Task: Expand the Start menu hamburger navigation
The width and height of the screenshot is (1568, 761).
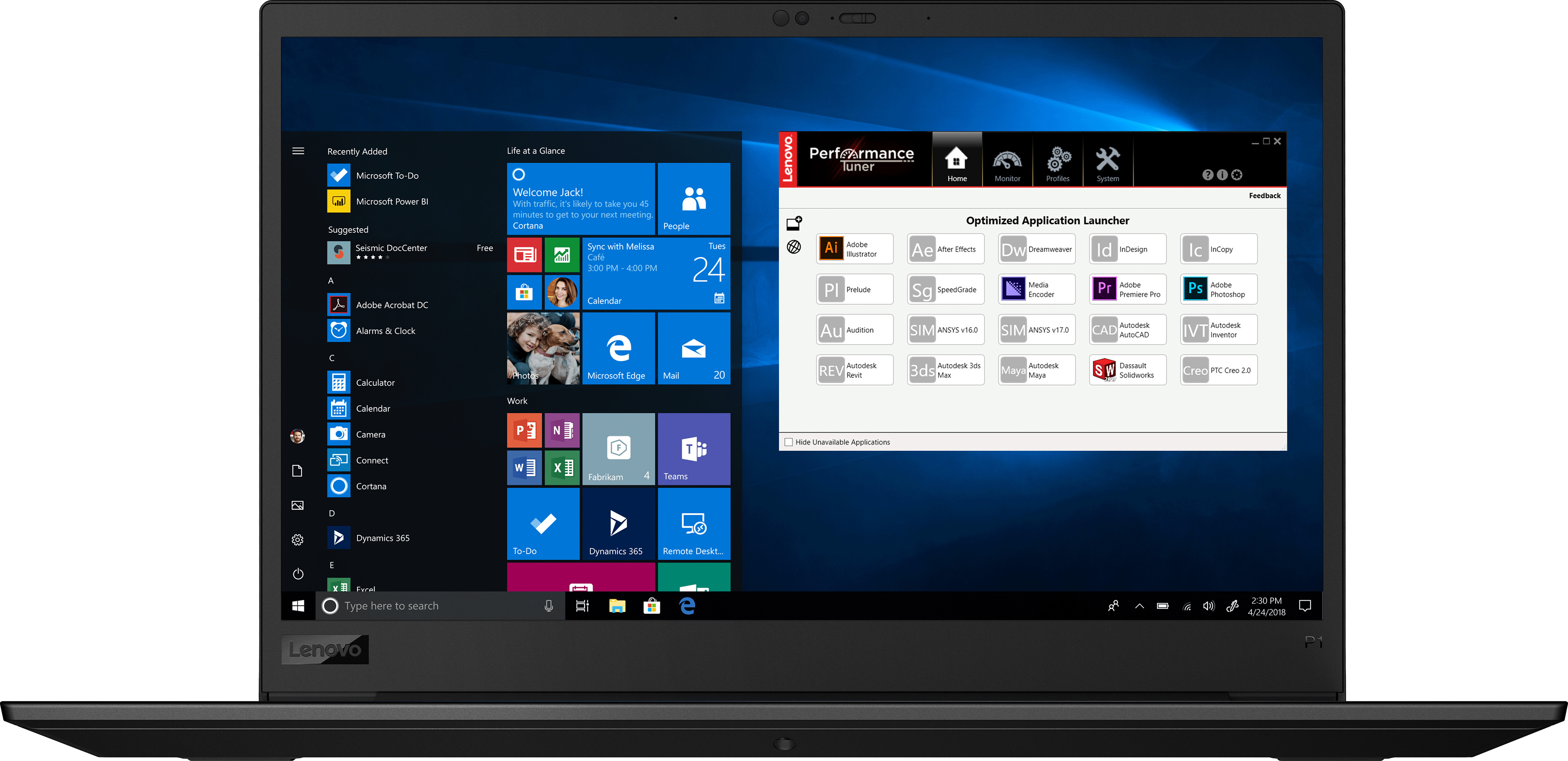Action: click(298, 151)
